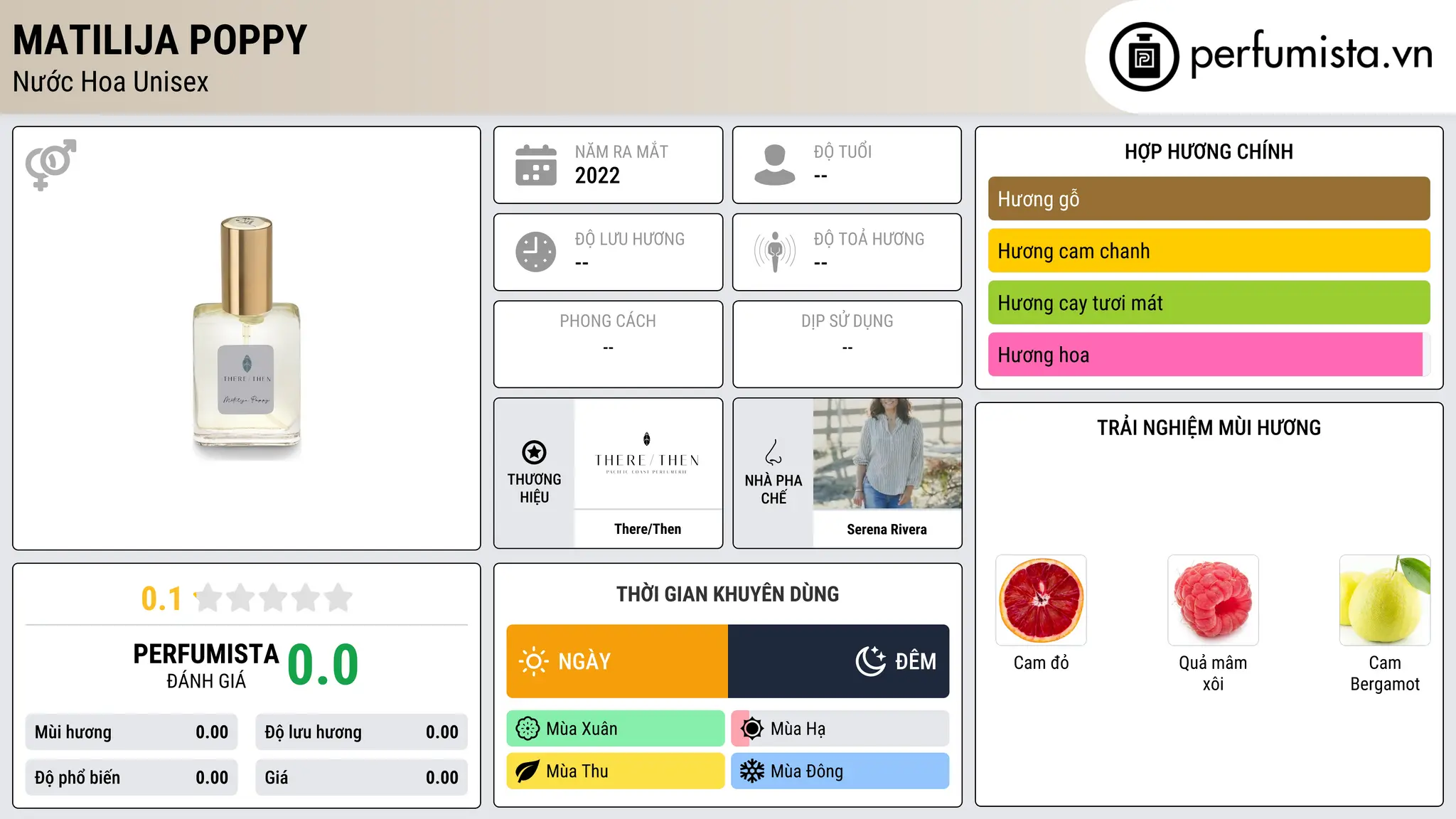Image resolution: width=1456 pixels, height=819 pixels.
Task: Click the NĂM RA MẮT label
Action: 621,151
